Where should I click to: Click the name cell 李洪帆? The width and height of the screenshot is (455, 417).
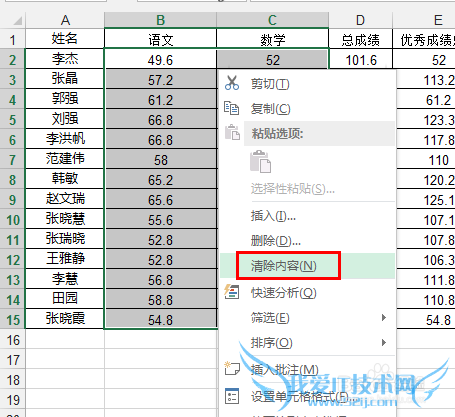(65, 139)
